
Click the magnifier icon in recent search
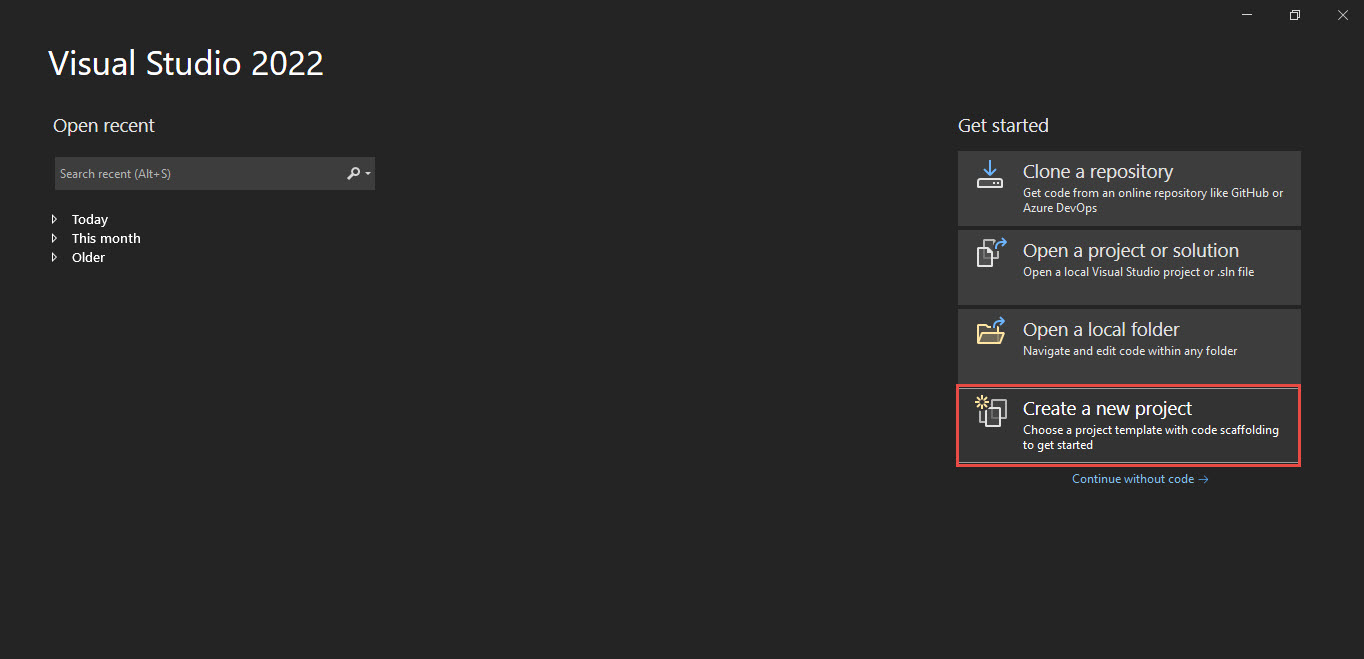point(353,174)
